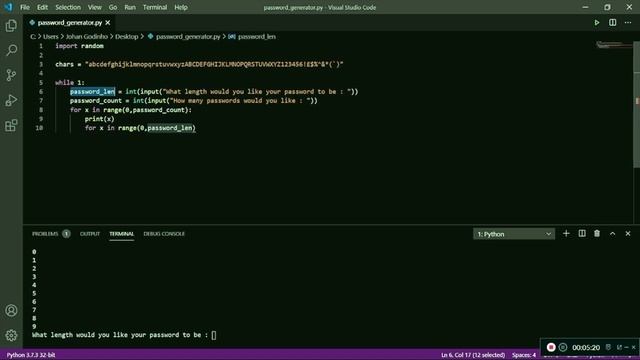Image resolution: width=640 pixels, height=360 pixels.
Task: Click the Problems count badge 1
Action: pyautogui.click(x=66, y=234)
